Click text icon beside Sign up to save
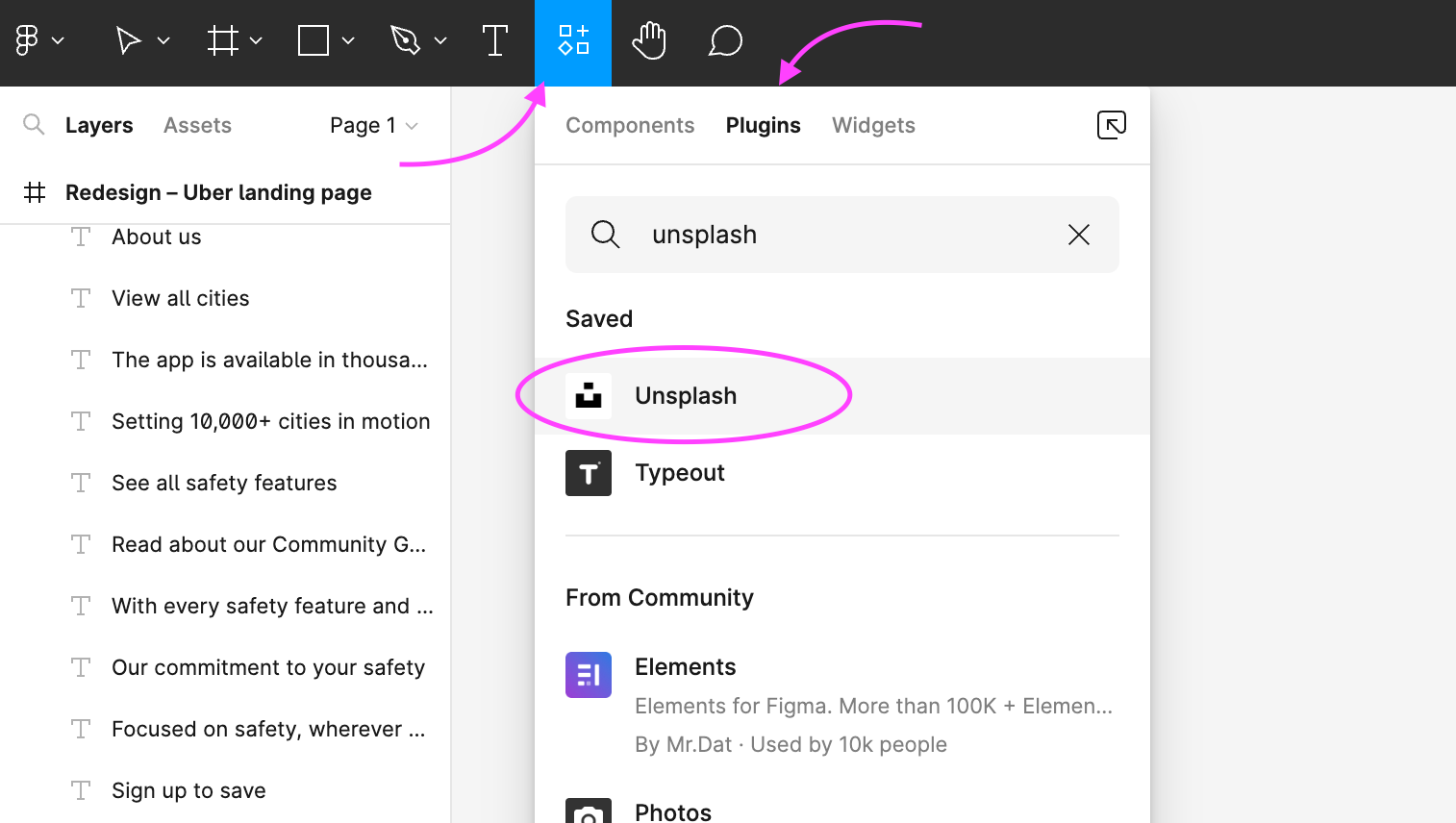1456x823 pixels. (x=81, y=790)
